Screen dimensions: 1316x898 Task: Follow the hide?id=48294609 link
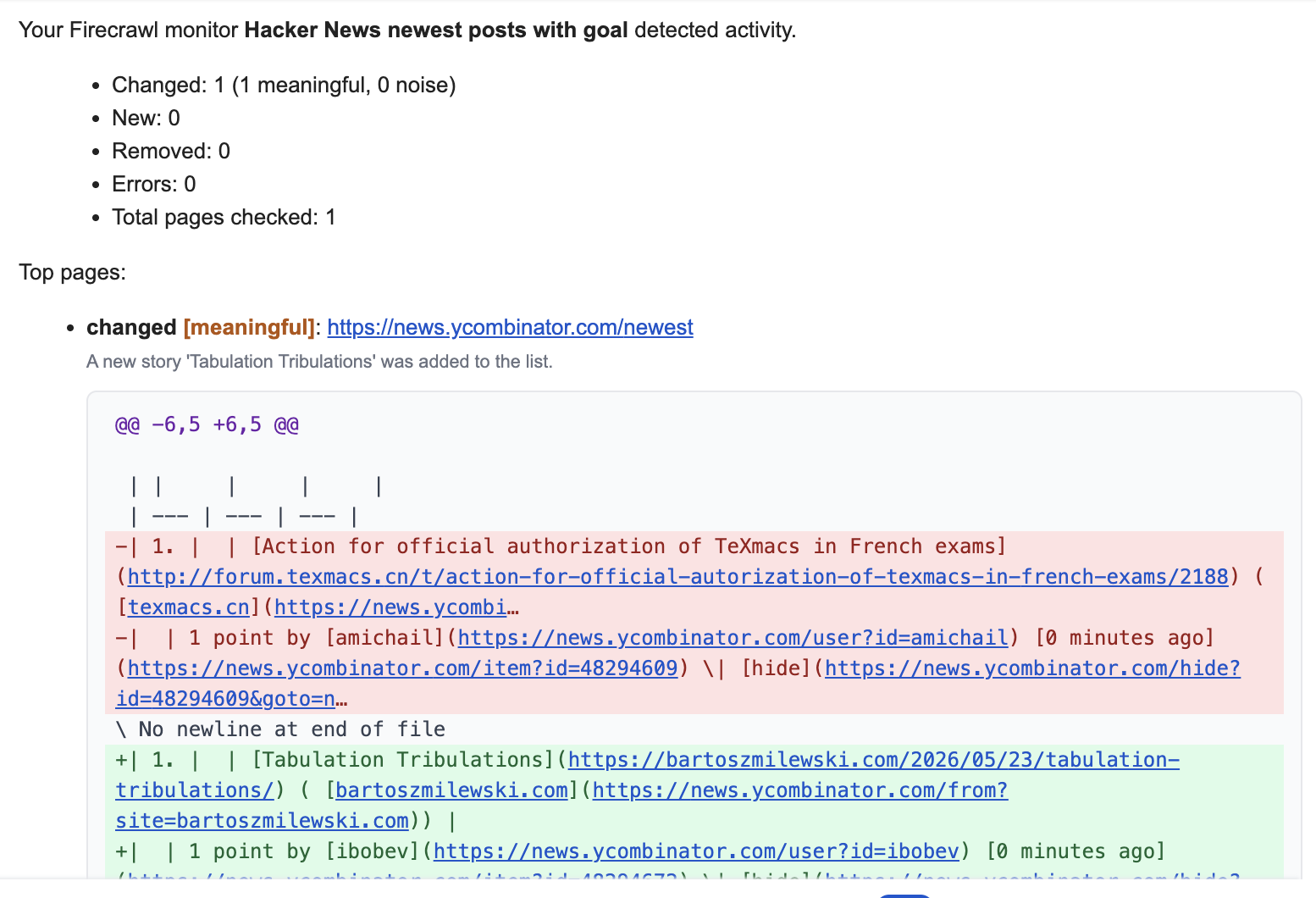click(x=678, y=684)
